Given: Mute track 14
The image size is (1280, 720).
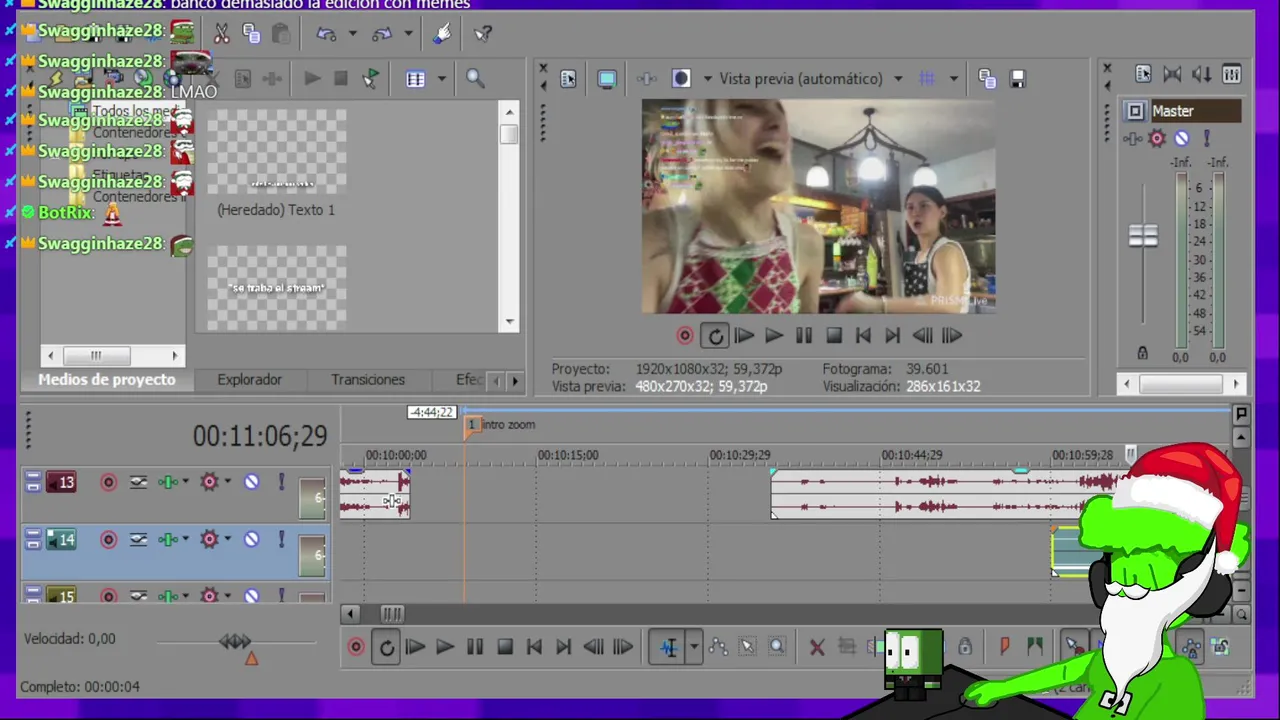Looking at the screenshot, I should pyautogui.click(x=252, y=539).
